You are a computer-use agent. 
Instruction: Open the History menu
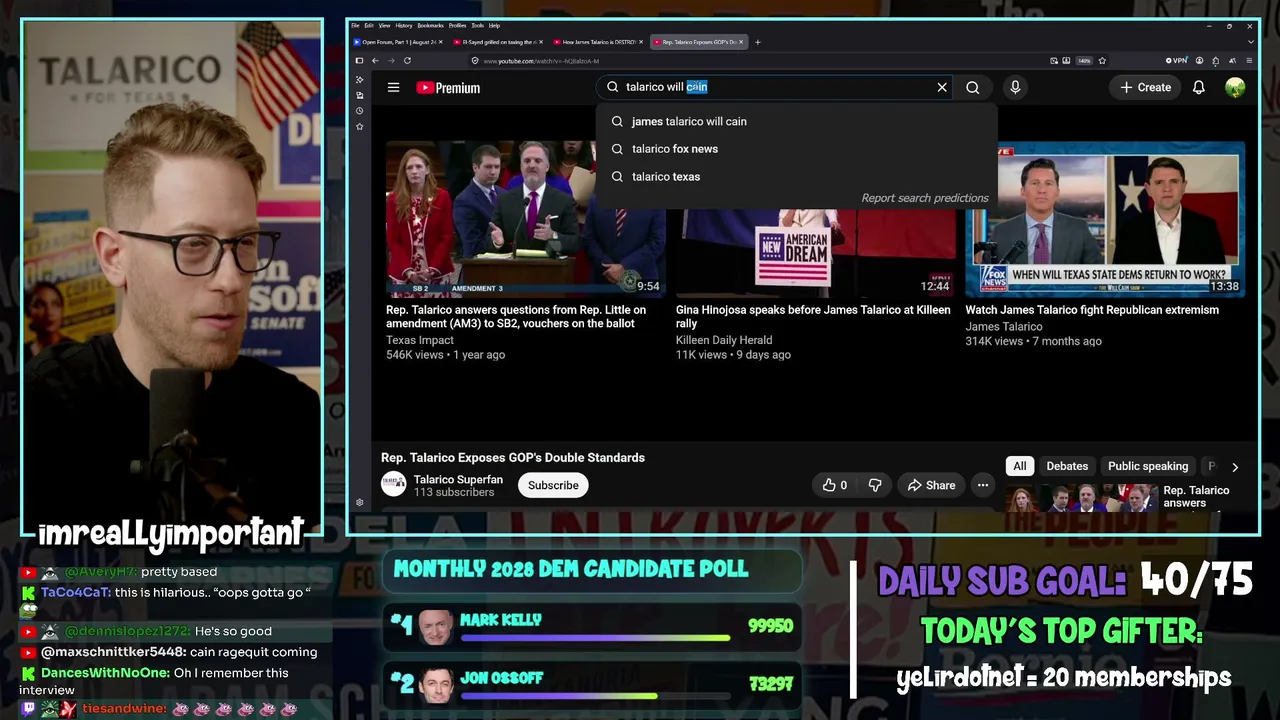coord(404,25)
